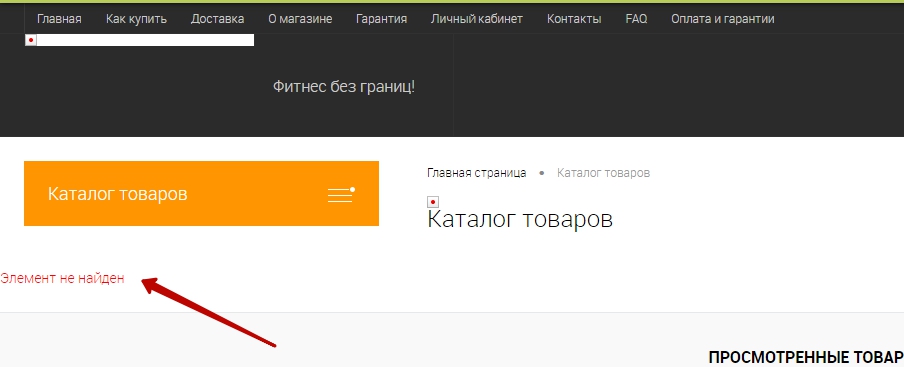Open the FAQ menu item
The height and width of the screenshot is (367, 904).
coord(636,19)
